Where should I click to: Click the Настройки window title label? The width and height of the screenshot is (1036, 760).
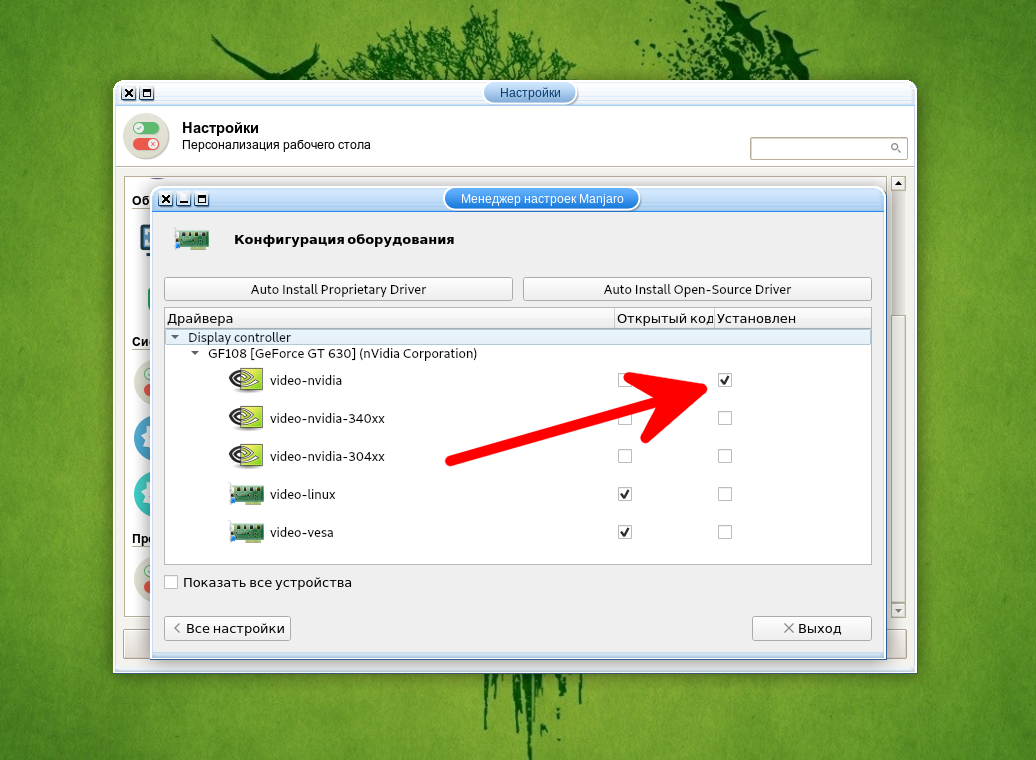click(530, 93)
